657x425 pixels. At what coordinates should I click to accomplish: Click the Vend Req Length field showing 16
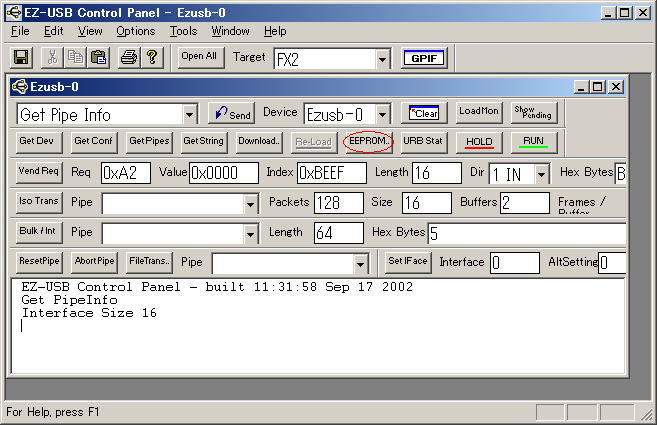click(x=437, y=173)
